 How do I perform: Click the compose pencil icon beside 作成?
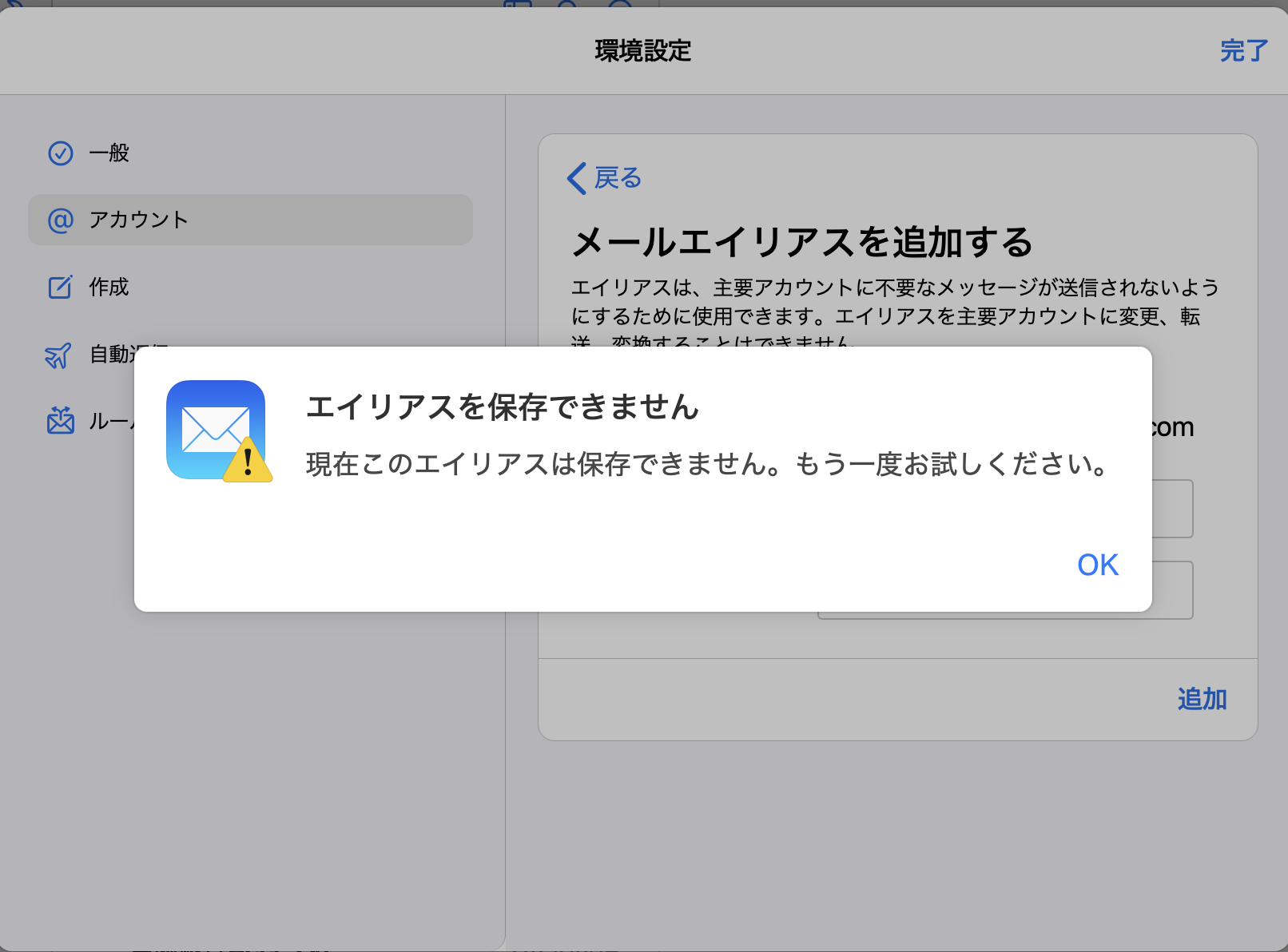(x=61, y=287)
